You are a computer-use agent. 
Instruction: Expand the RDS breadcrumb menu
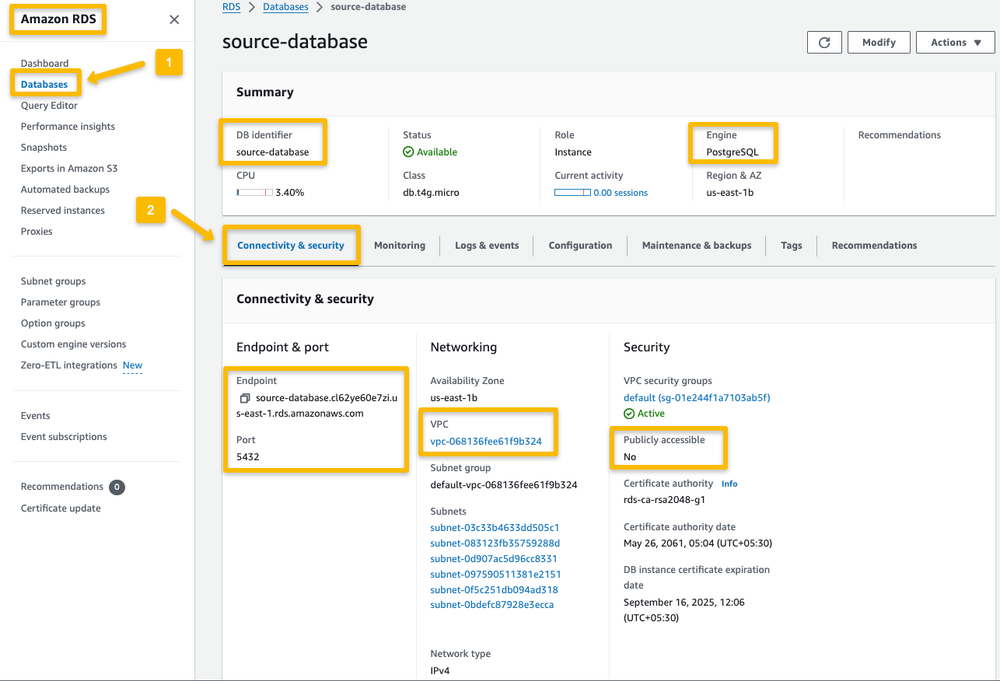[231, 6]
